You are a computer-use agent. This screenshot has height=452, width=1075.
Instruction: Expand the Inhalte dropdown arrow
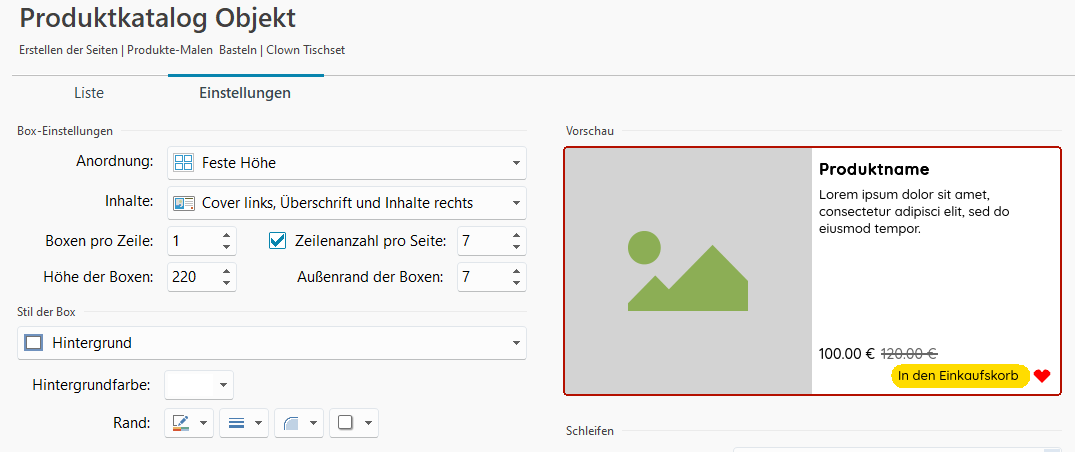point(516,203)
